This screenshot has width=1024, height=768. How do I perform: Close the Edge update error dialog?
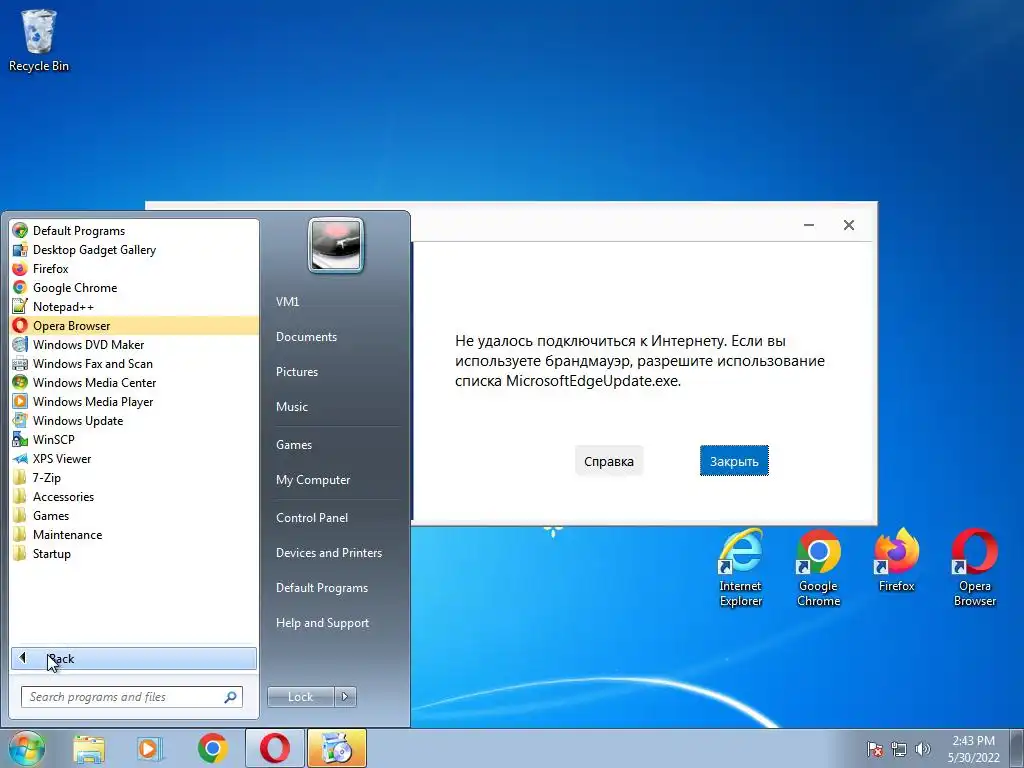(x=849, y=225)
